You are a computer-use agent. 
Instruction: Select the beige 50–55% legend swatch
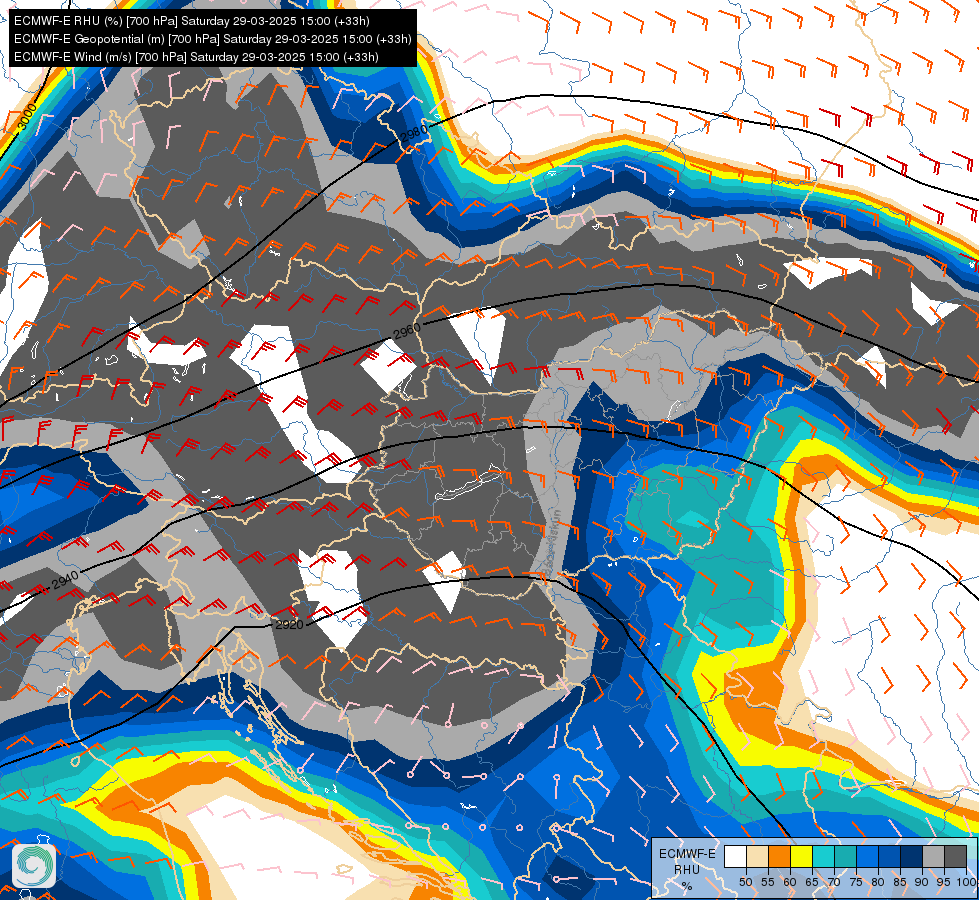click(x=757, y=856)
